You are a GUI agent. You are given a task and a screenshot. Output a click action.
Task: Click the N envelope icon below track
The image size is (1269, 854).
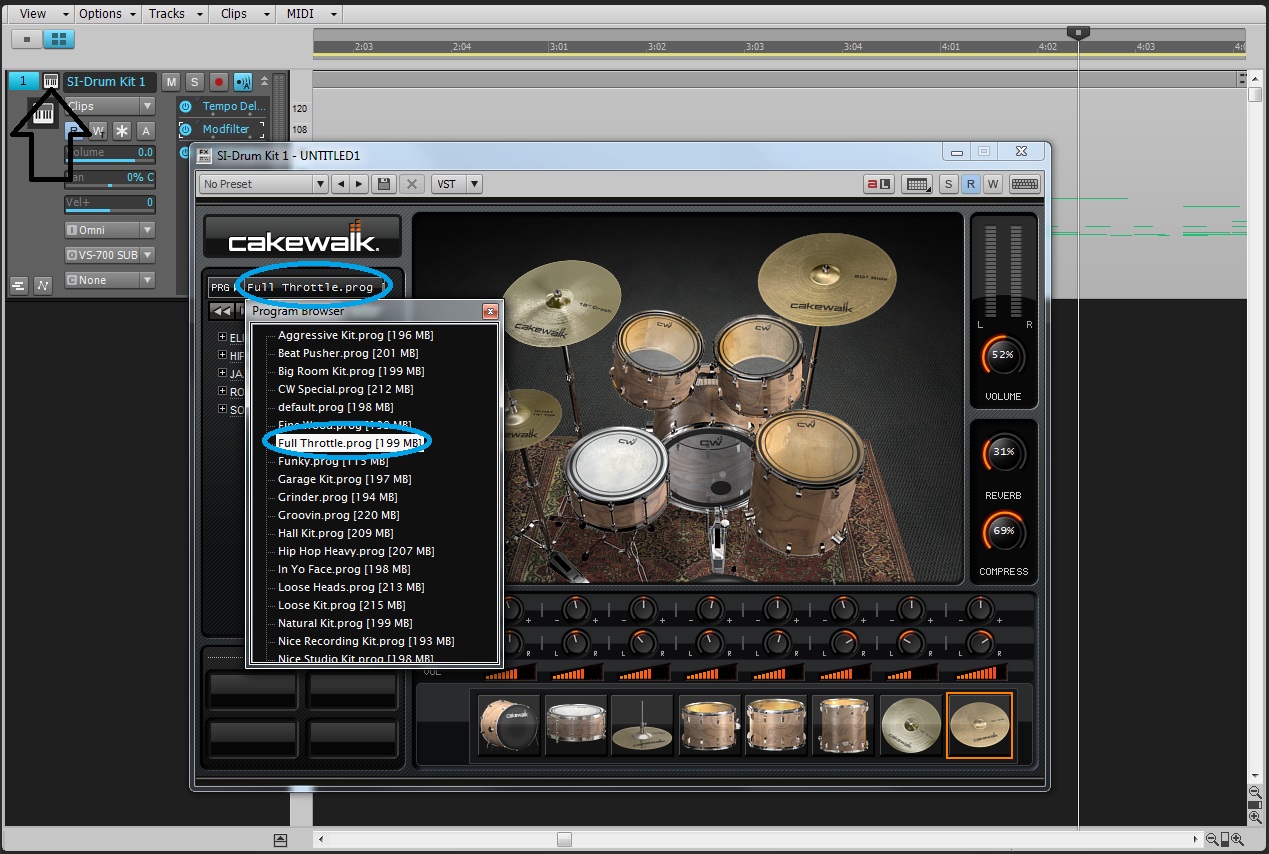click(x=42, y=286)
